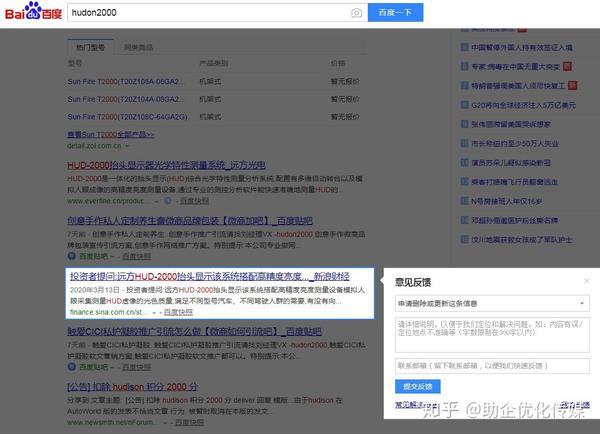Open 百度快照 for finance.sina result
This screenshot has height=434, width=600.
[x=178, y=312]
